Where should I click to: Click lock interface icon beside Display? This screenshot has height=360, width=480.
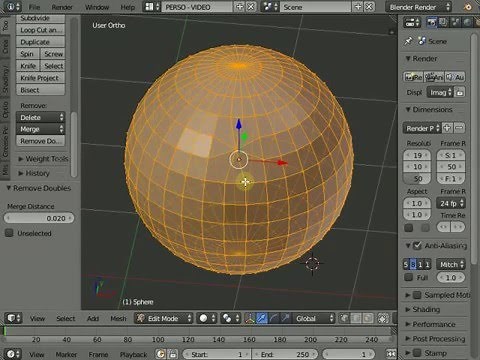[x=460, y=92]
